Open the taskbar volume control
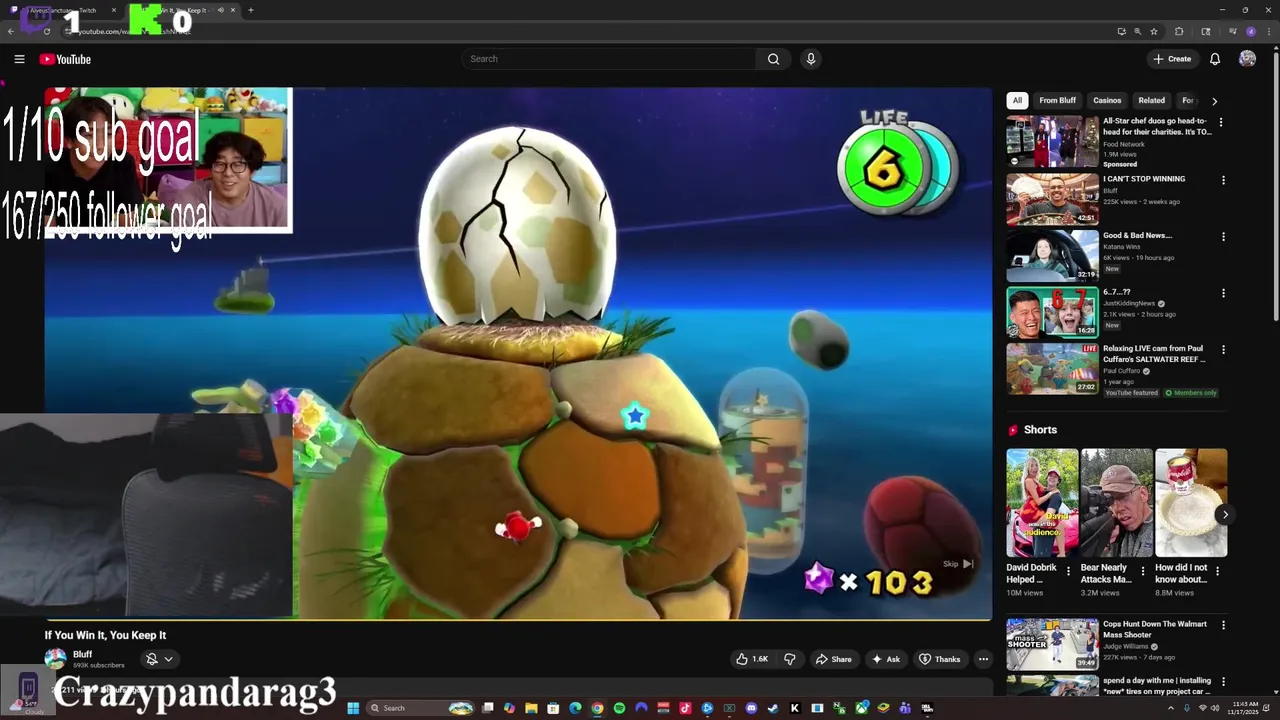 1216,708
